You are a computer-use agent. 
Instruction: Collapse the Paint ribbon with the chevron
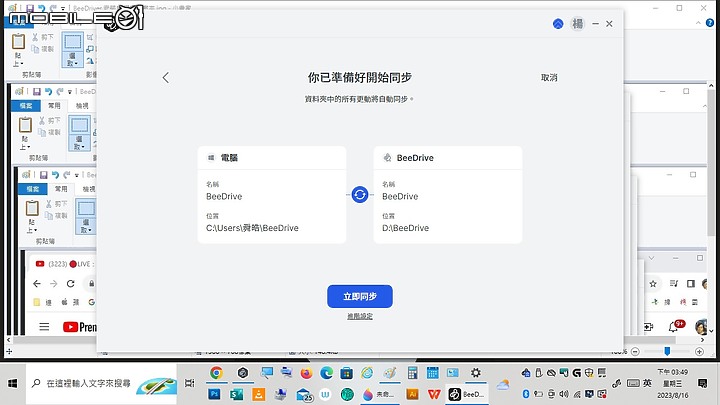click(x=698, y=22)
